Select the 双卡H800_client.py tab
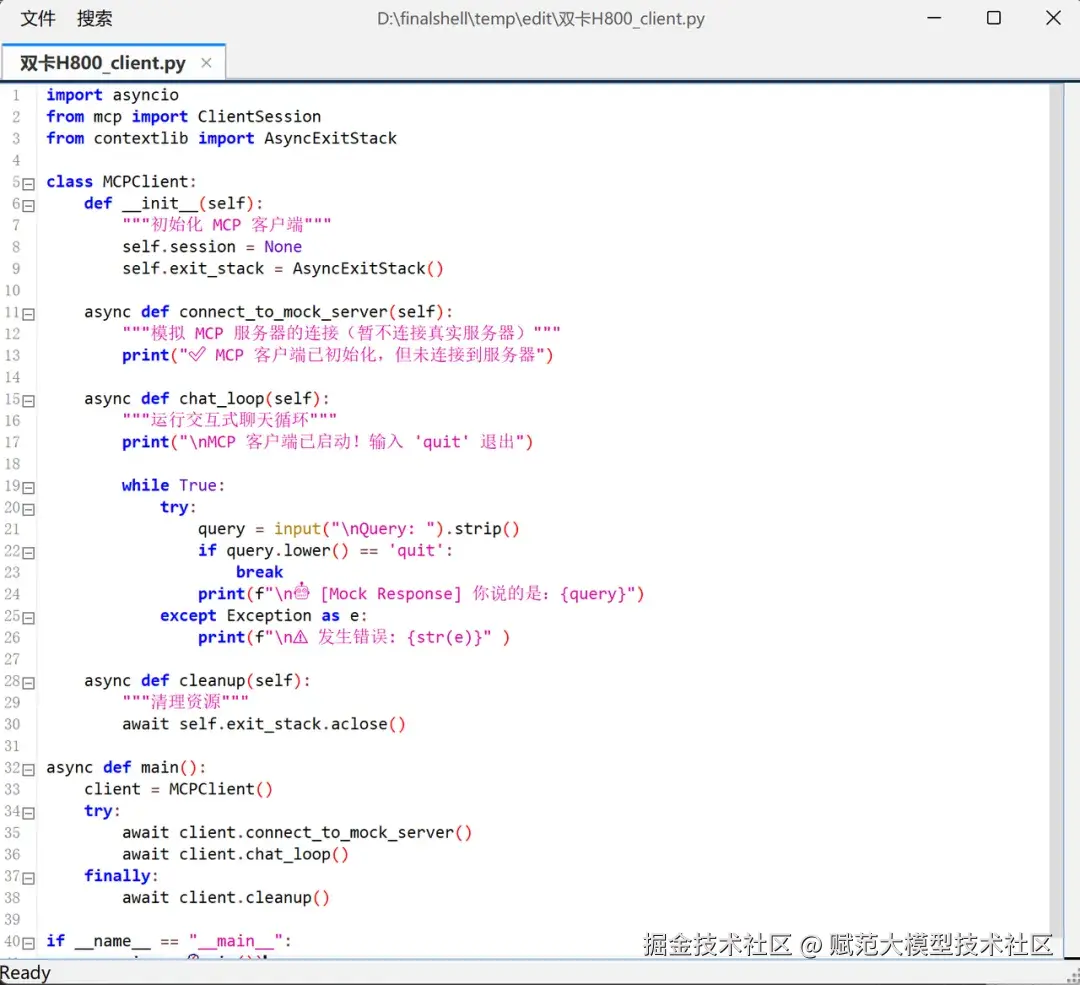 pos(103,63)
